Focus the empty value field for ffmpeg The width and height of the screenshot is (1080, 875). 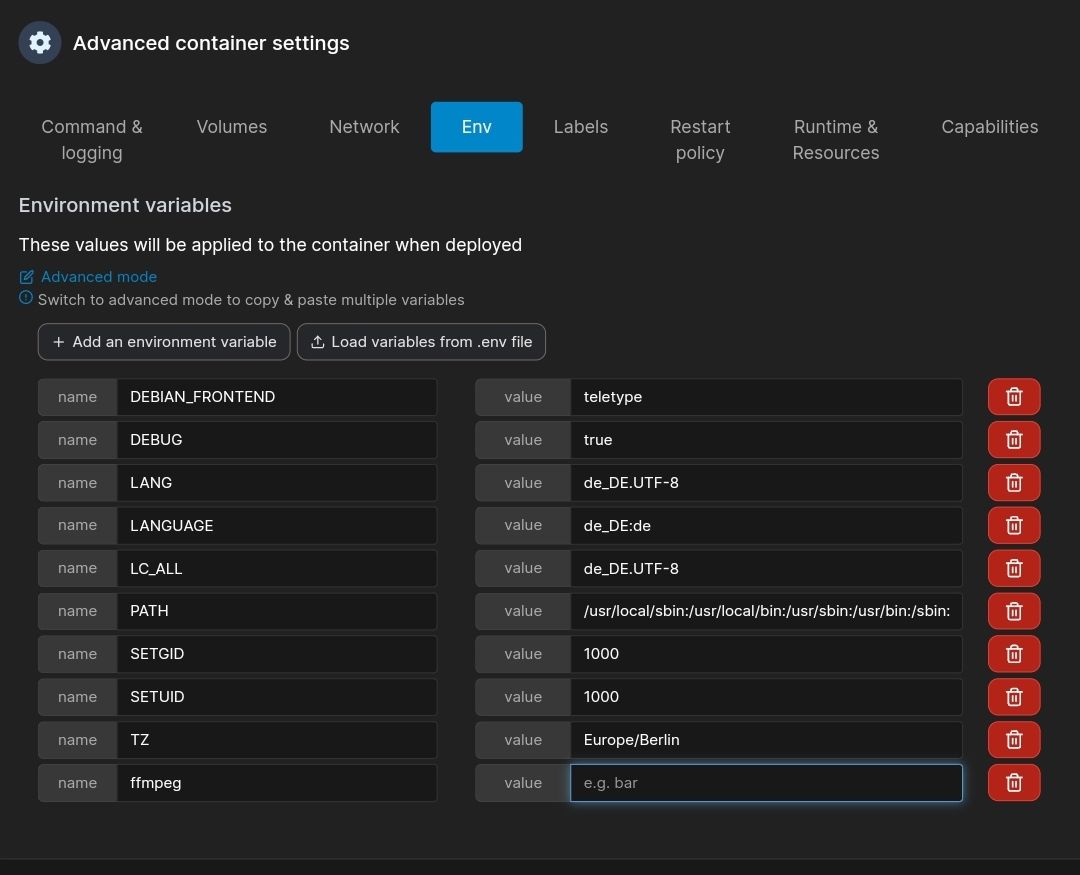(765, 783)
